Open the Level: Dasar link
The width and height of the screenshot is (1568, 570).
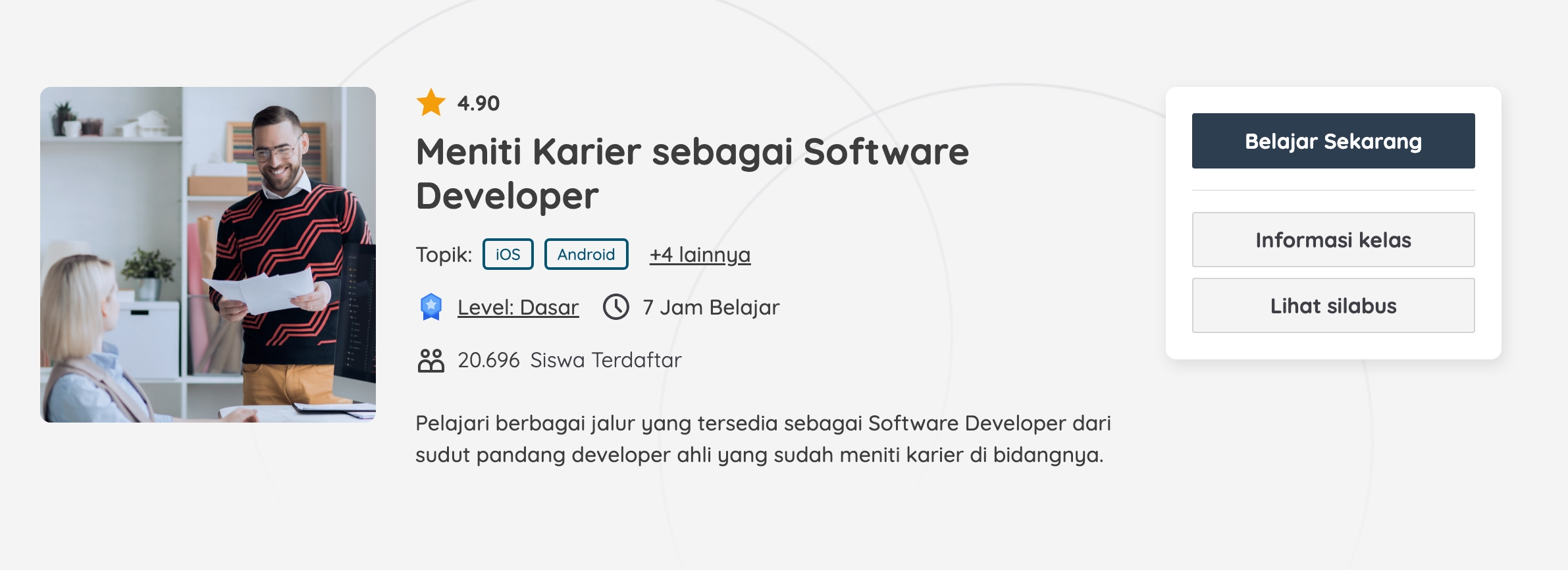(x=518, y=307)
